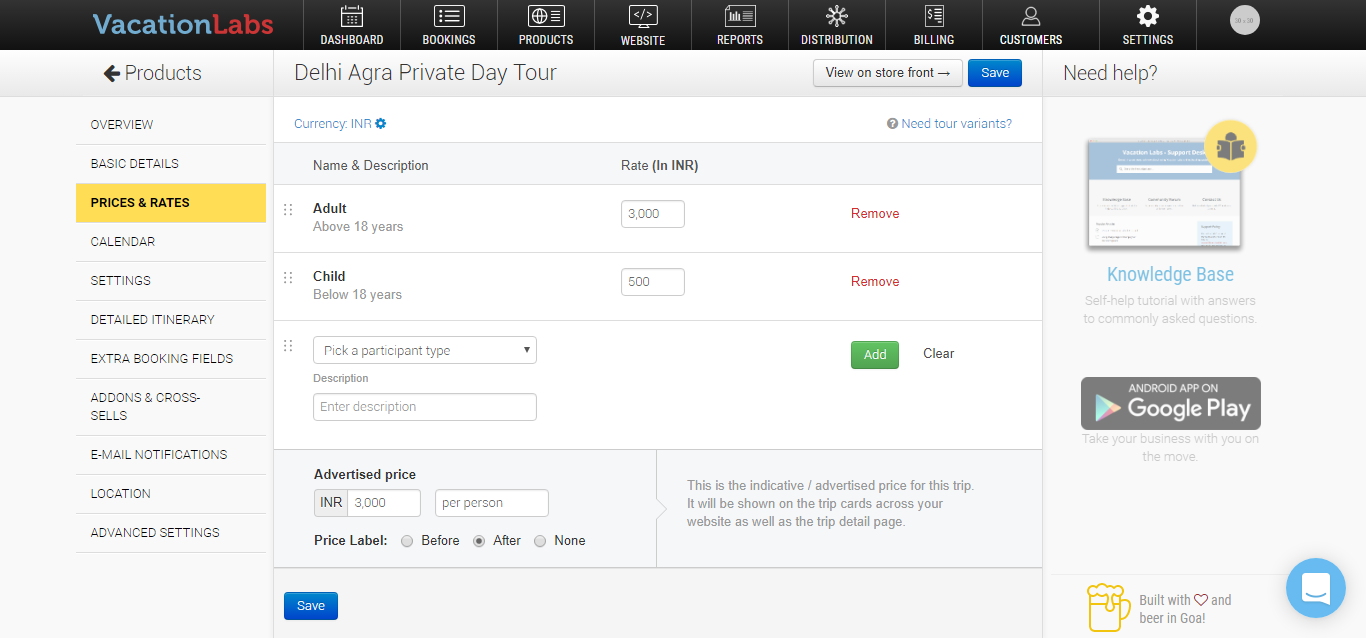Click the currency INR gear icon
The height and width of the screenshot is (638, 1366).
pos(381,124)
